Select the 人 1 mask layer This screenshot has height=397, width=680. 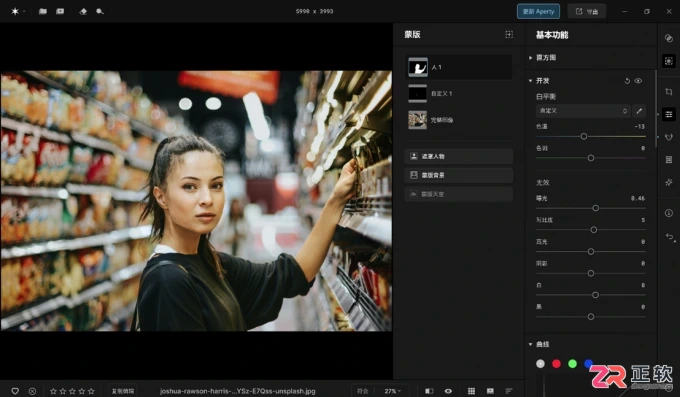(x=459, y=67)
